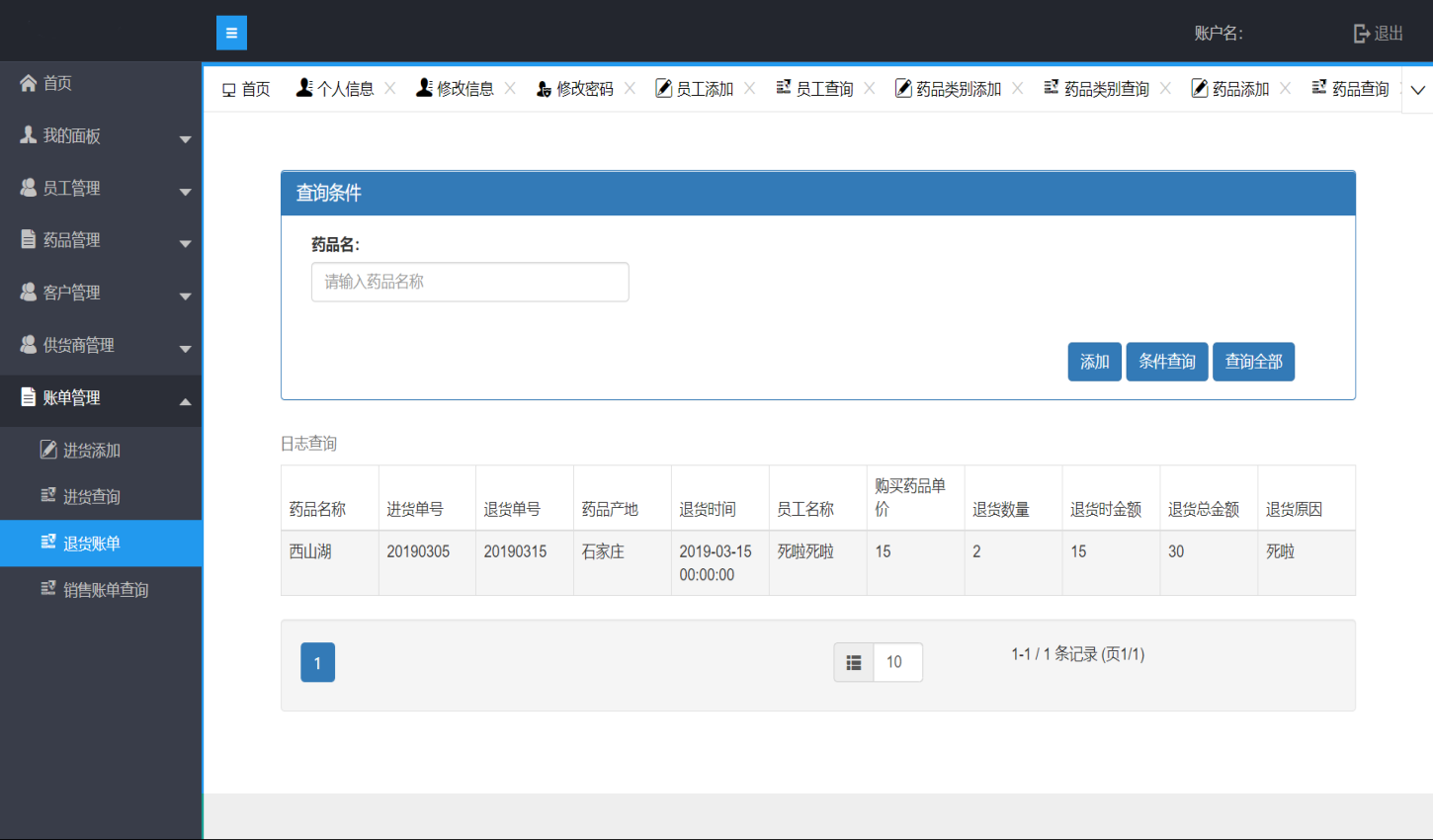Click the edit icon on the 药品类别添加 tab

pyautogui.click(x=903, y=88)
